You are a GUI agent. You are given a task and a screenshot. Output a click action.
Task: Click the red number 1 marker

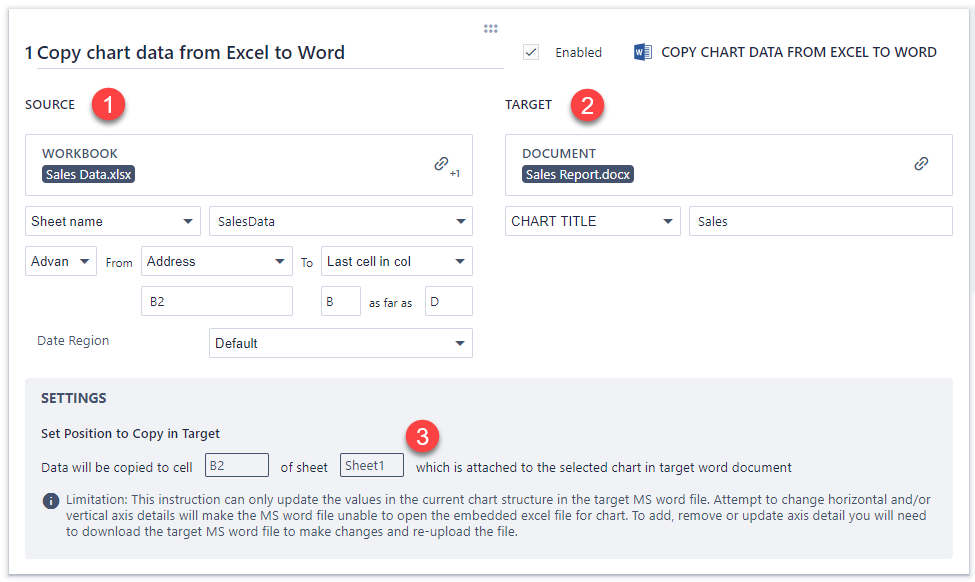pyautogui.click(x=108, y=105)
